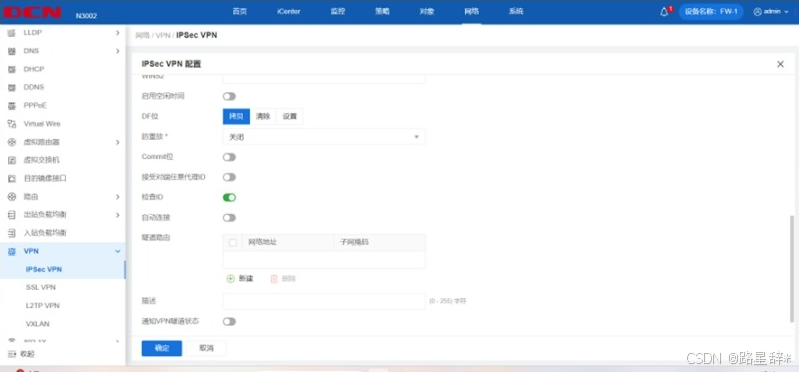The image size is (799, 372).
Task: Toggle the Commit位 switch
Action: (229, 157)
